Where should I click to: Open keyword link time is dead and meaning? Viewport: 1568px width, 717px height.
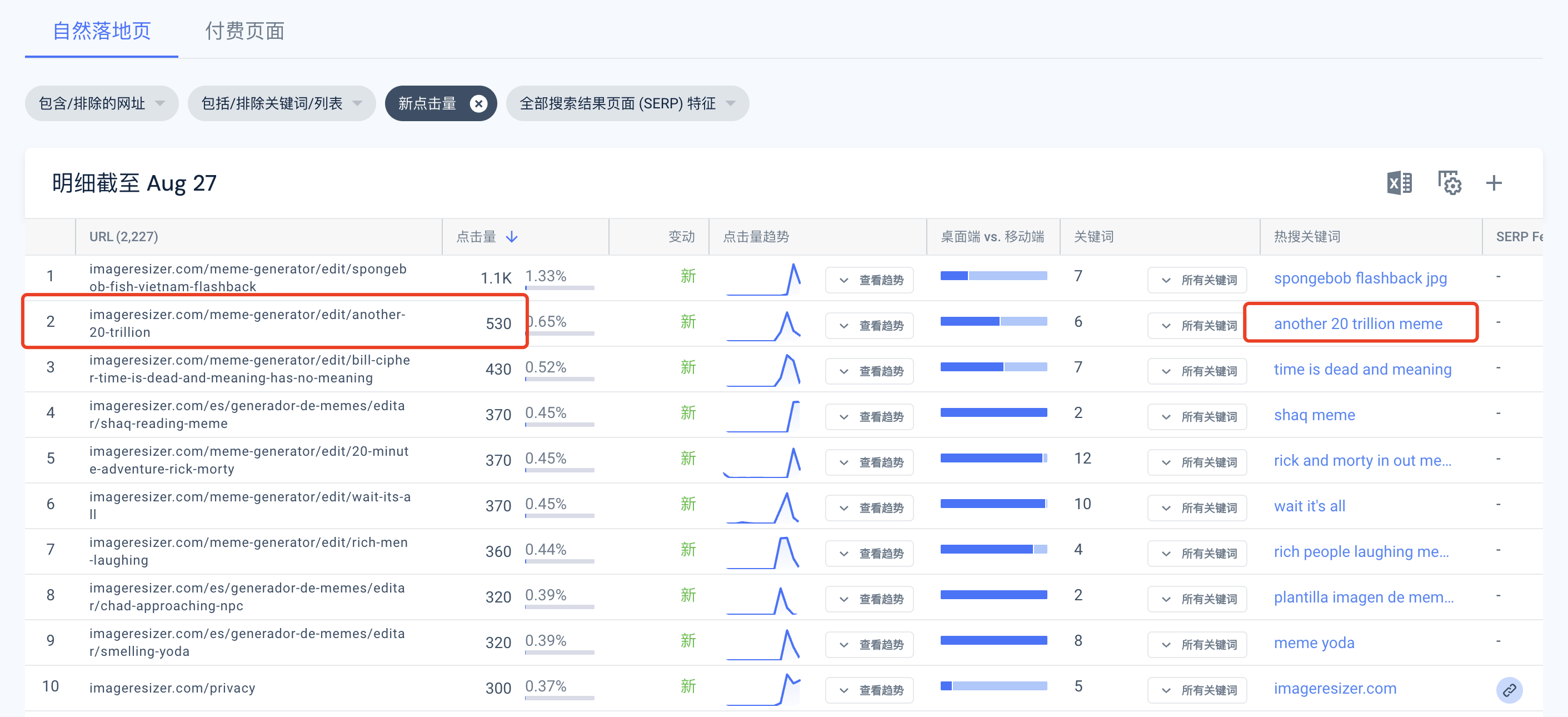(1362, 370)
